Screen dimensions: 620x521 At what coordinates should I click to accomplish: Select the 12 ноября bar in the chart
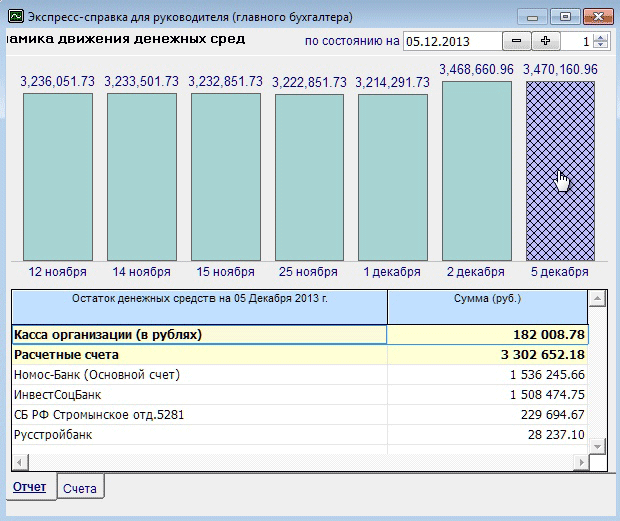click(58, 177)
